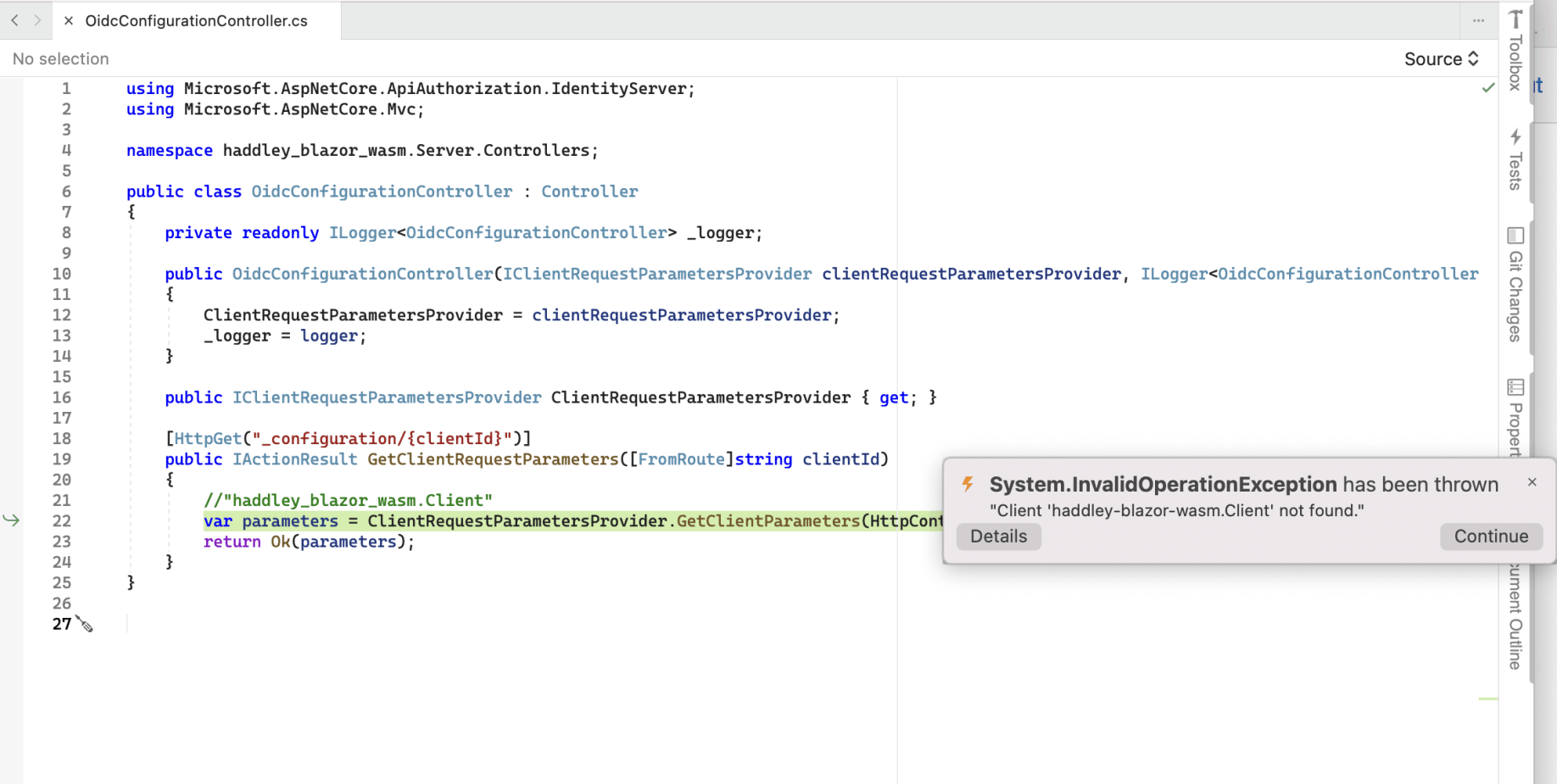The height and width of the screenshot is (784, 1557).
Task: Open the Source view dropdown
Action: [1441, 58]
